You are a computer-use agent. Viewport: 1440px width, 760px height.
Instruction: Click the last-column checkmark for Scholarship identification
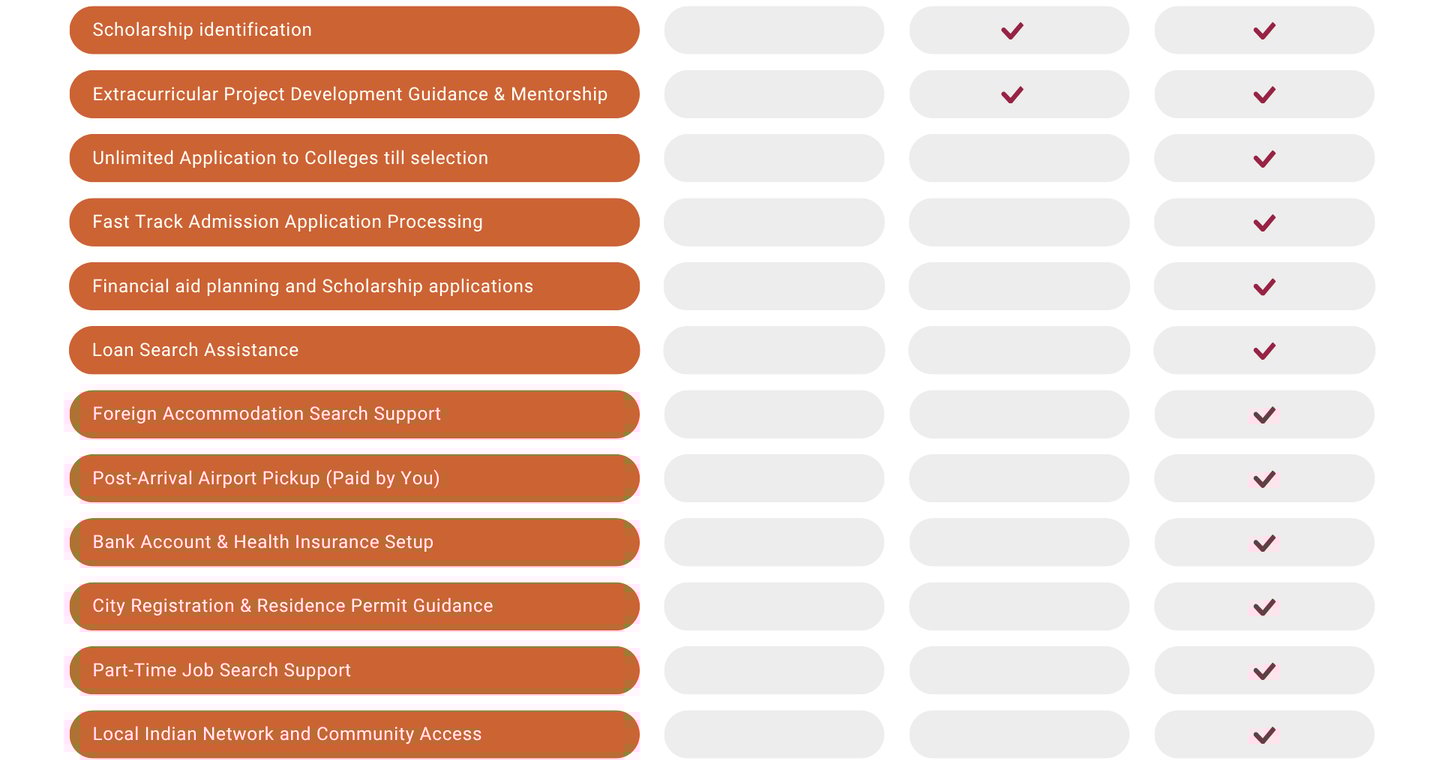1264,31
